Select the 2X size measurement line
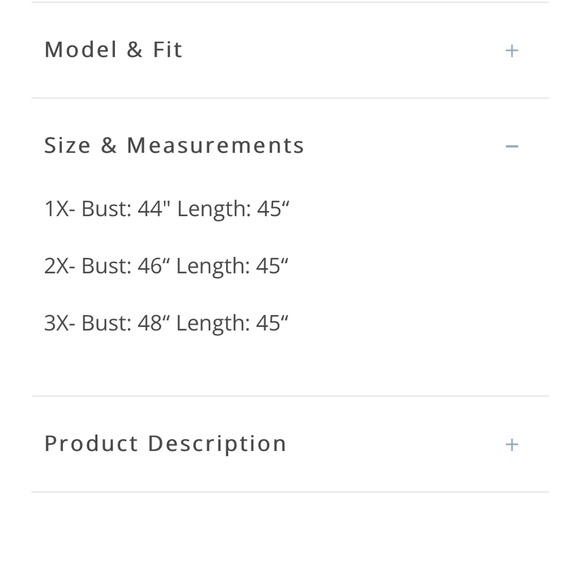This screenshot has height=580, width=580. pyautogui.click(x=166, y=266)
